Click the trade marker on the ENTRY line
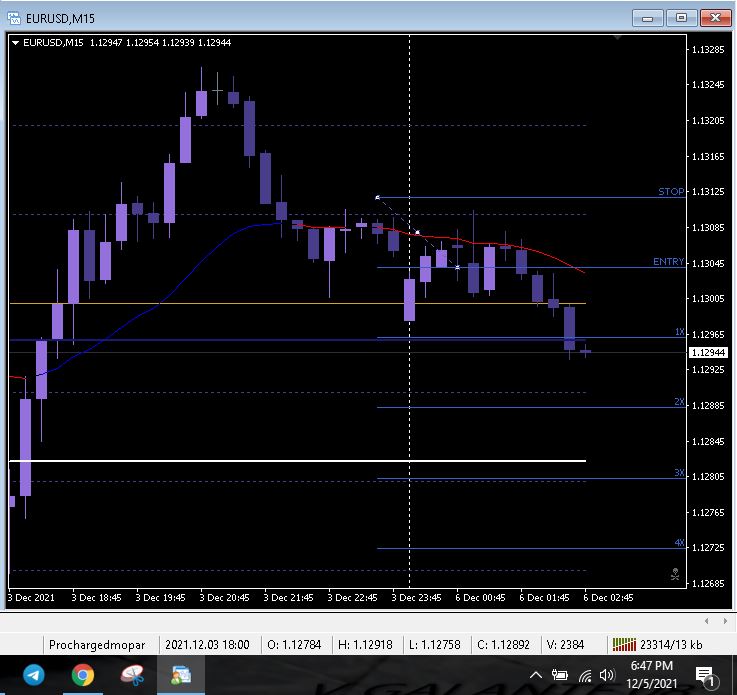The width and height of the screenshot is (737, 695). pyautogui.click(x=458, y=267)
